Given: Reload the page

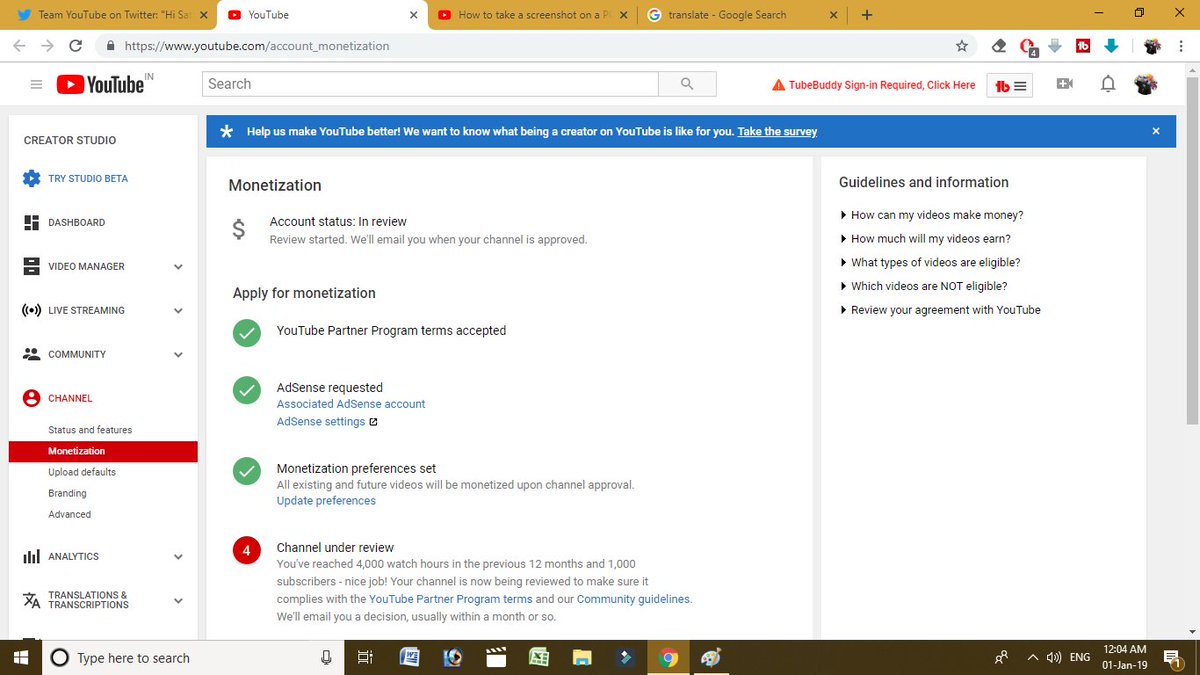Looking at the screenshot, I should pos(75,46).
